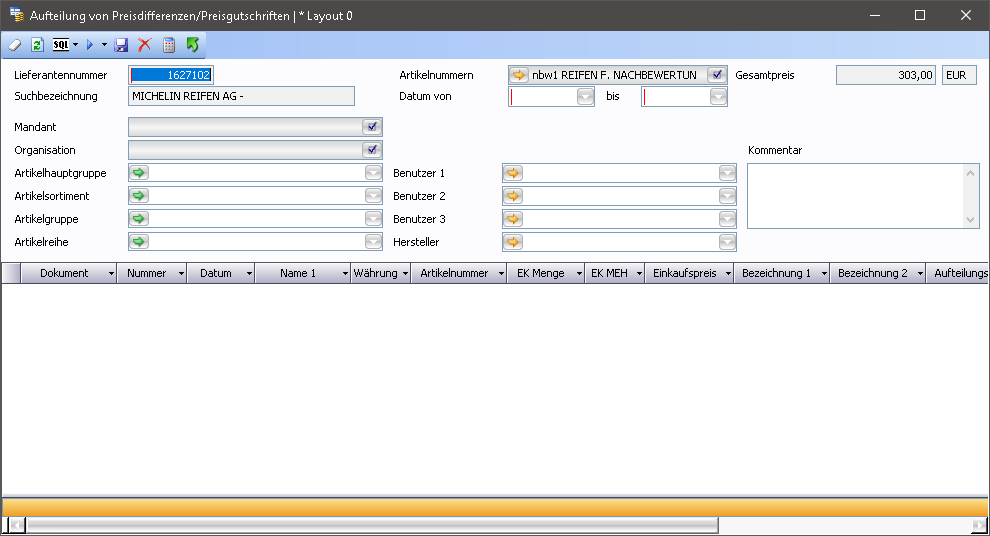This screenshot has height=536, width=990.
Task: Click the green return arrow toolbar icon
Action: (193, 45)
